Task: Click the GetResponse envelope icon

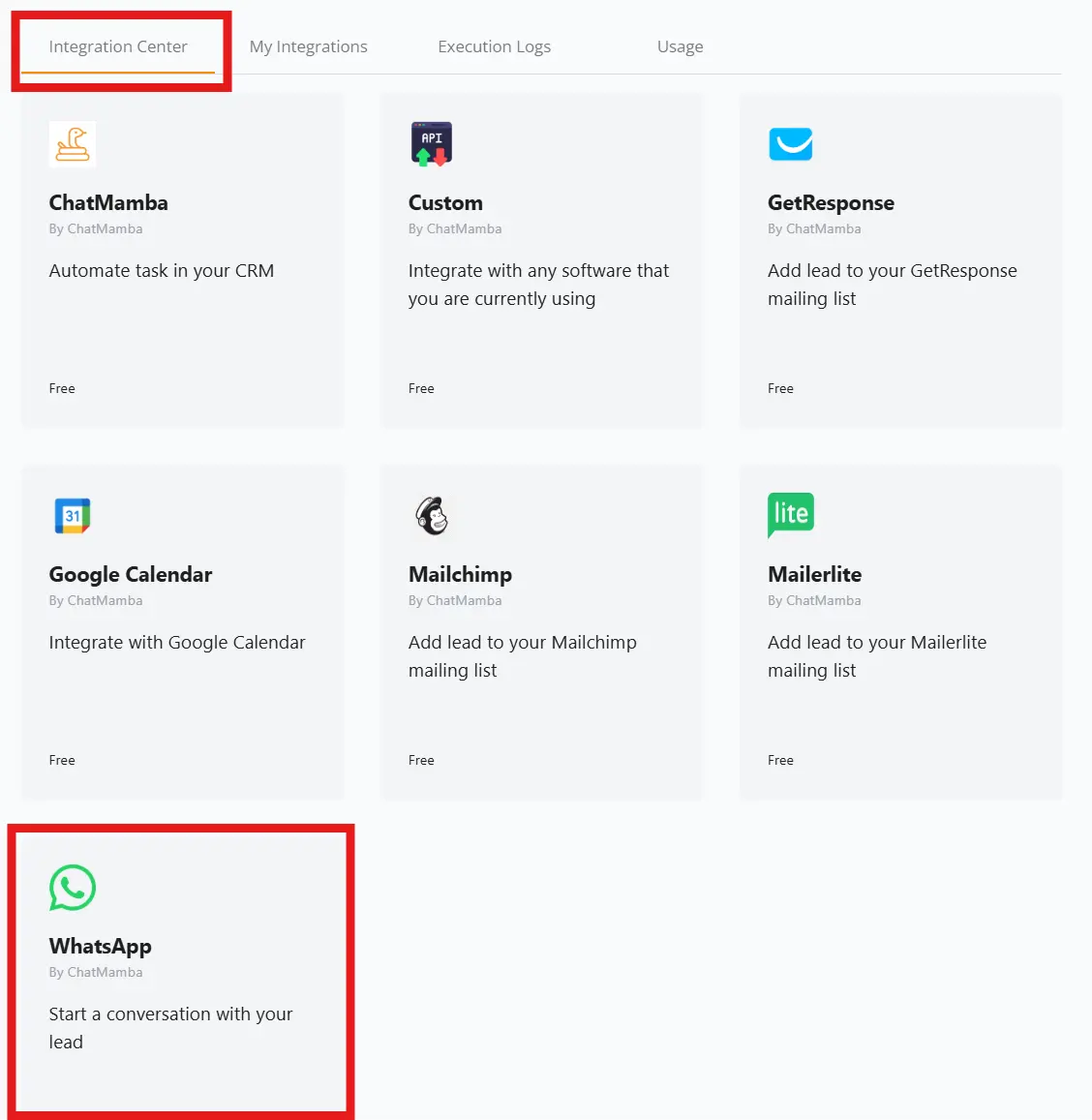Action: (x=790, y=143)
